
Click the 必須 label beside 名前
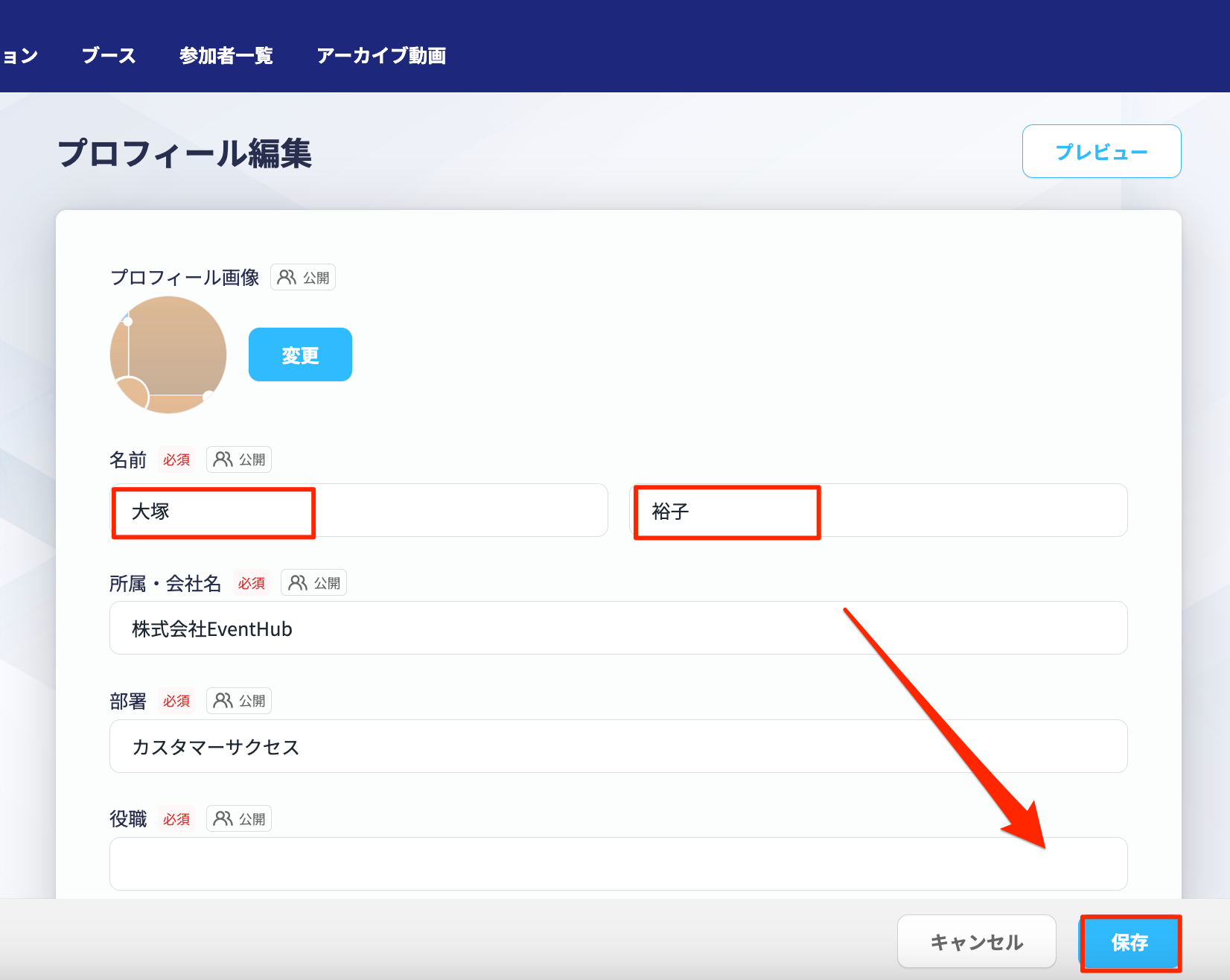176,459
